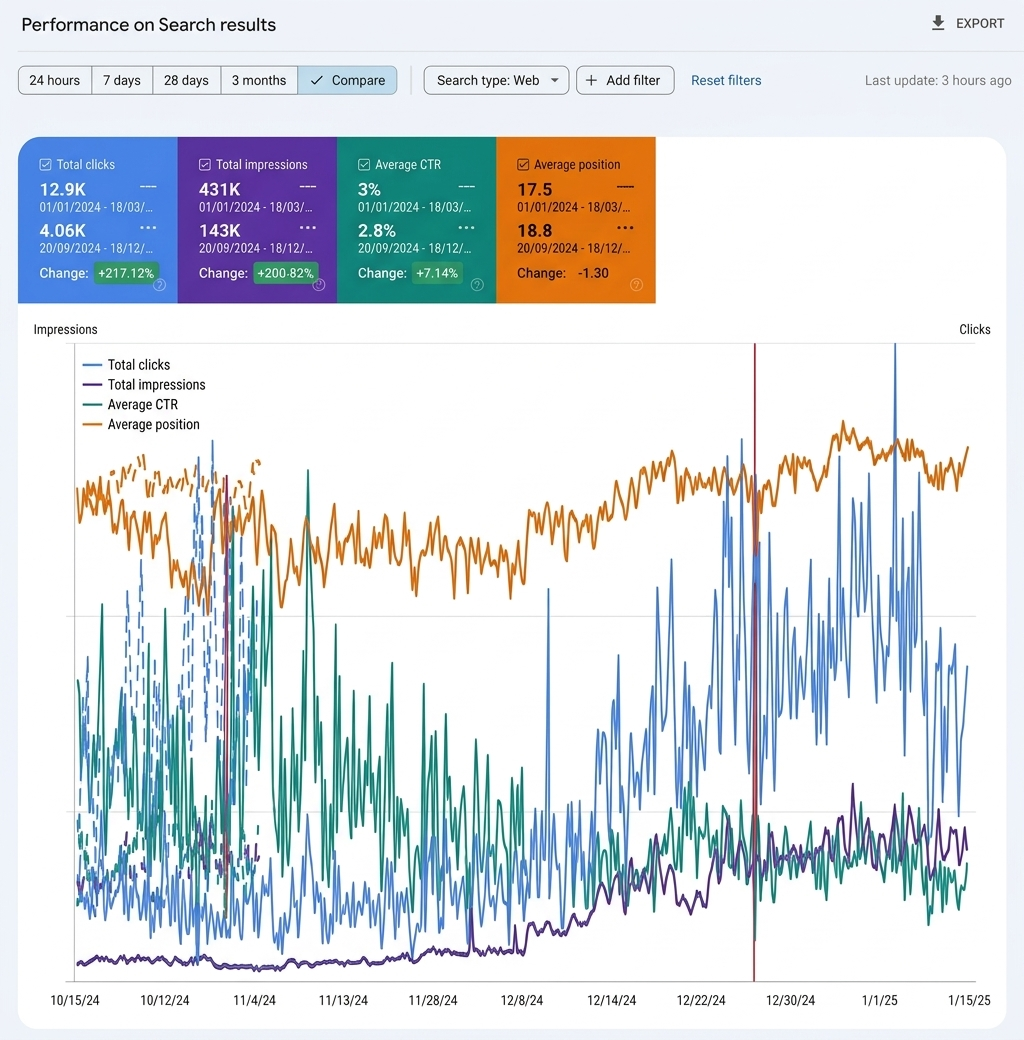The width and height of the screenshot is (1024, 1040).
Task: Open help icon on Average position card
Action: (636, 285)
